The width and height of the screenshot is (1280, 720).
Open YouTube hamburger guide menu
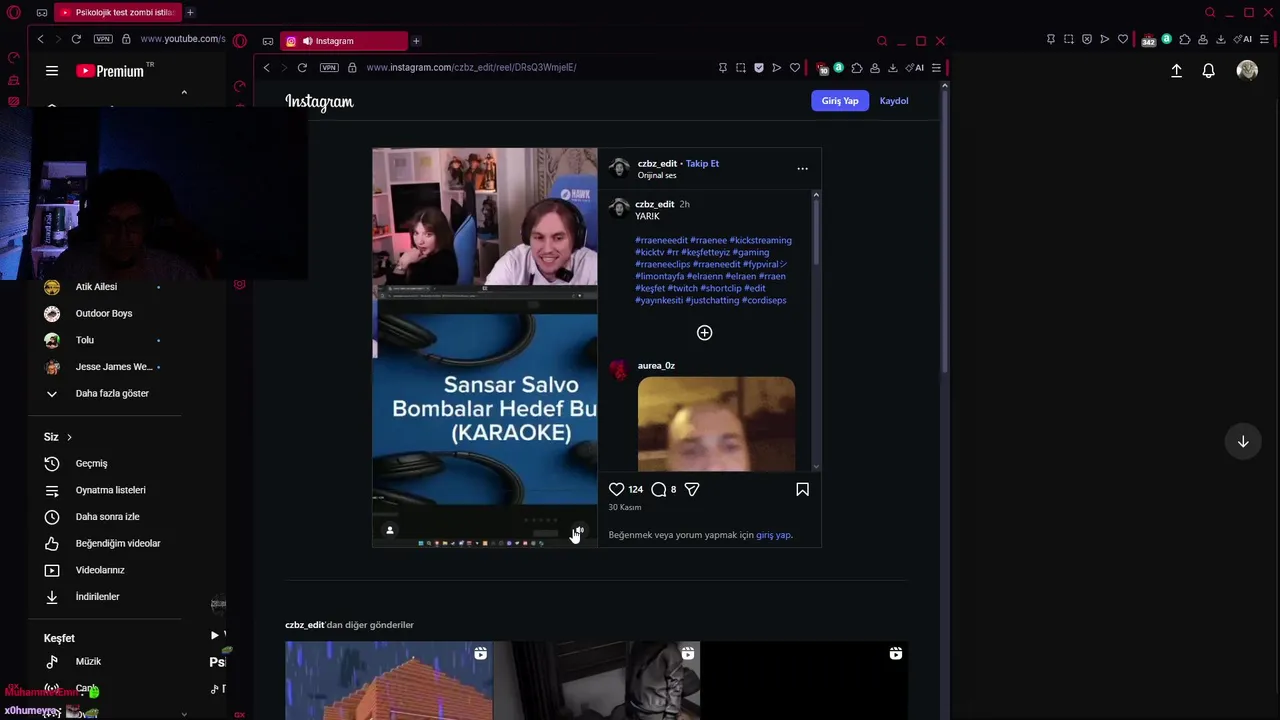click(x=52, y=71)
